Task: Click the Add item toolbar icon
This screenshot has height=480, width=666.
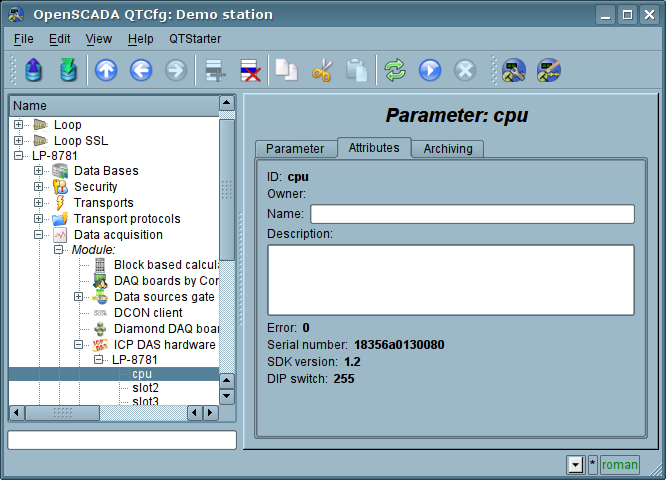Action: (x=212, y=70)
